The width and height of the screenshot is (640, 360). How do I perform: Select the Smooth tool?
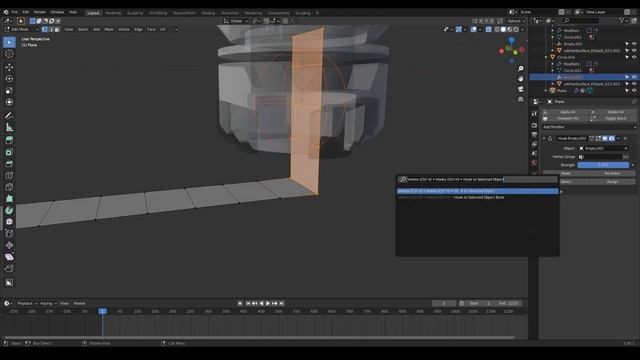click(9, 222)
